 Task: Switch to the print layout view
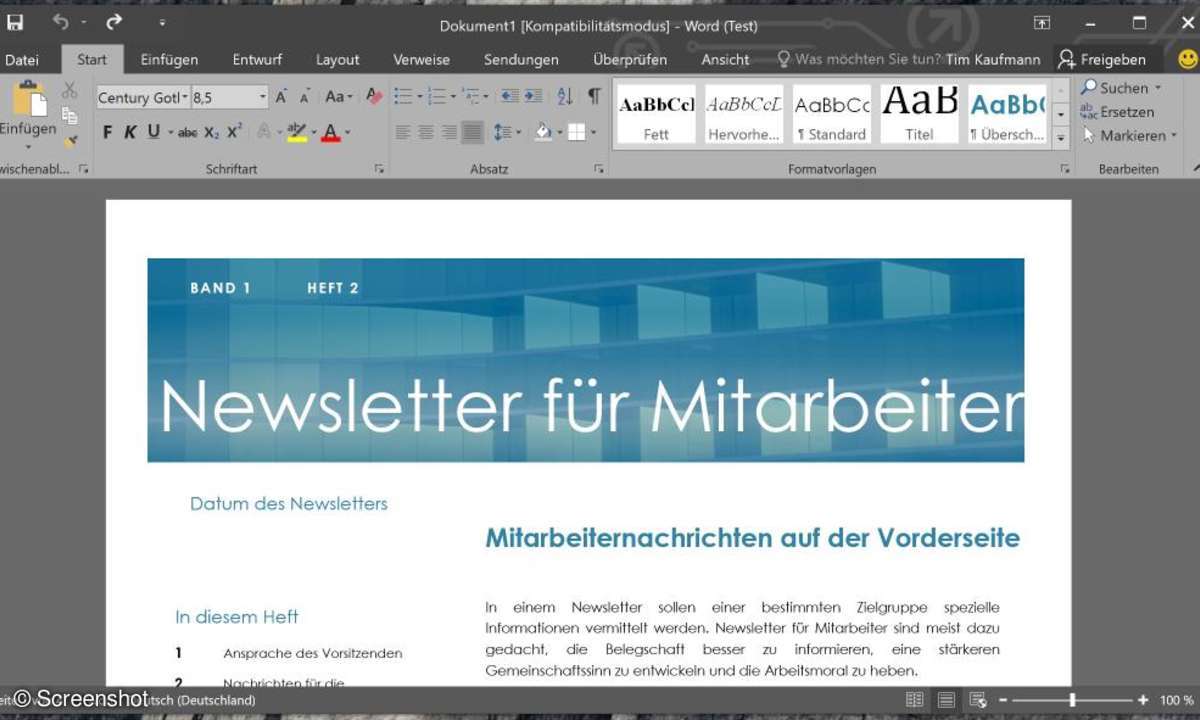tap(946, 700)
